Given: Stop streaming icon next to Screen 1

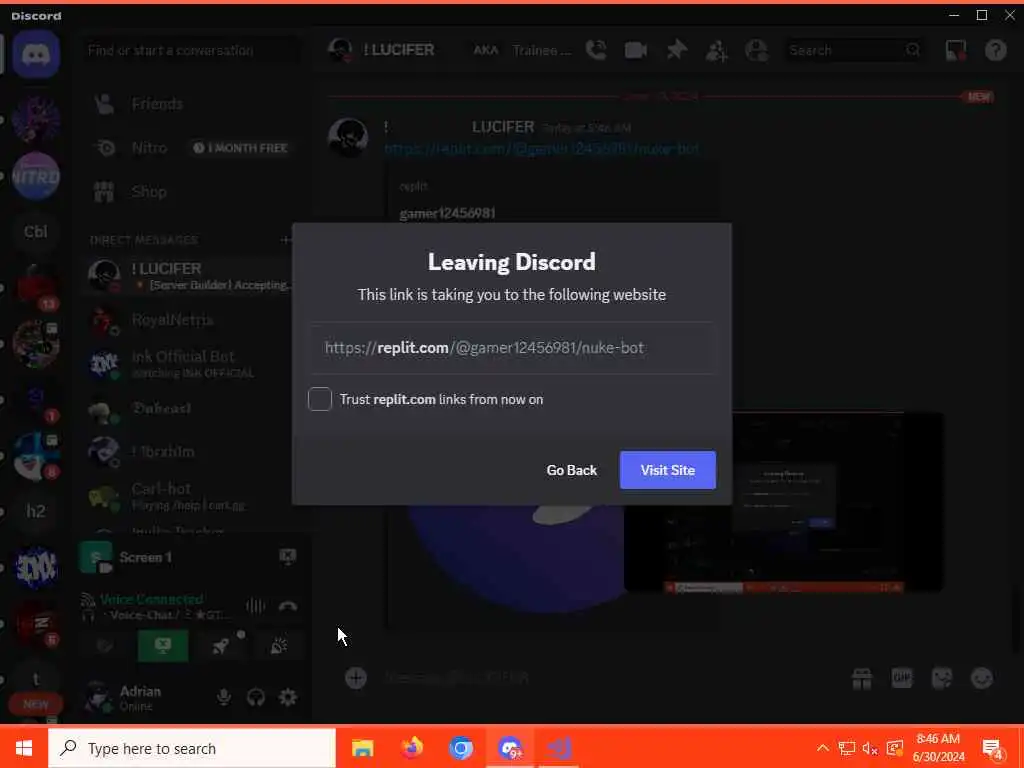Looking at the screenshot, I should 288,556.
